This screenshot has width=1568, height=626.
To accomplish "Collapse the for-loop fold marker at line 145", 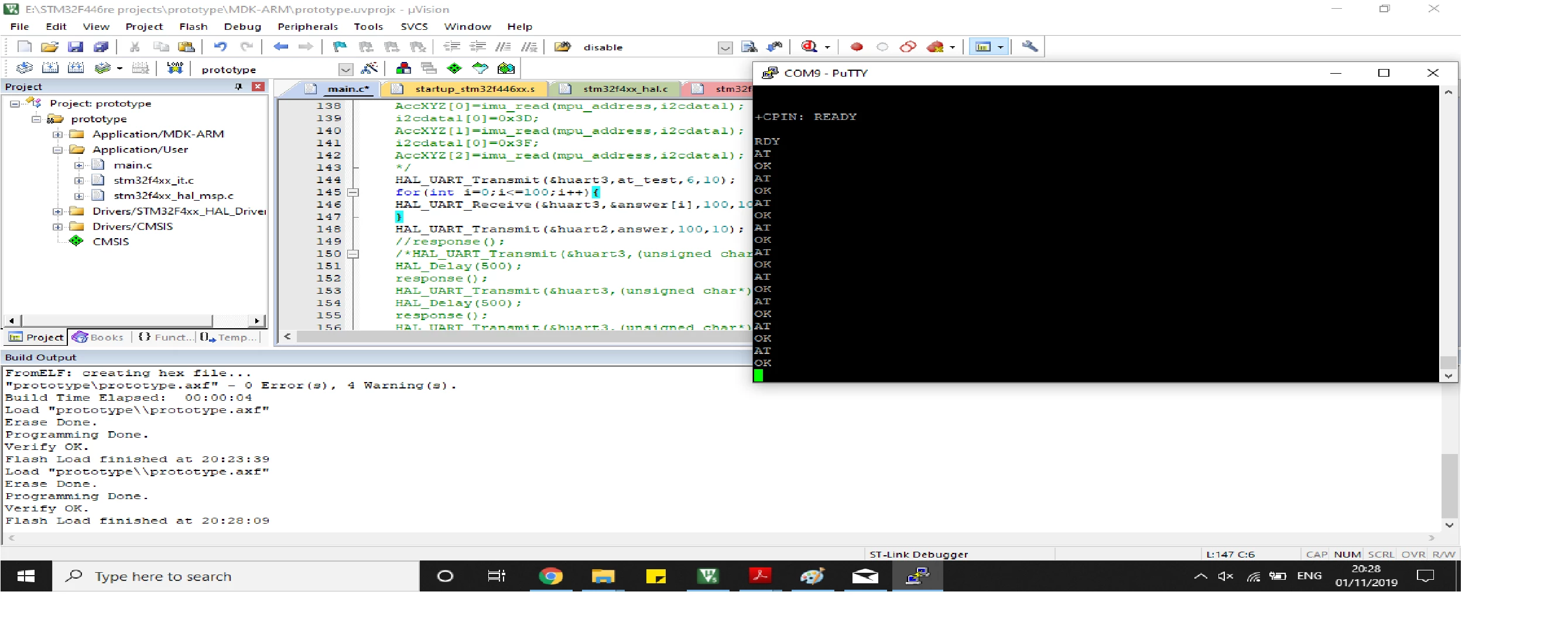I will point(352,192).
